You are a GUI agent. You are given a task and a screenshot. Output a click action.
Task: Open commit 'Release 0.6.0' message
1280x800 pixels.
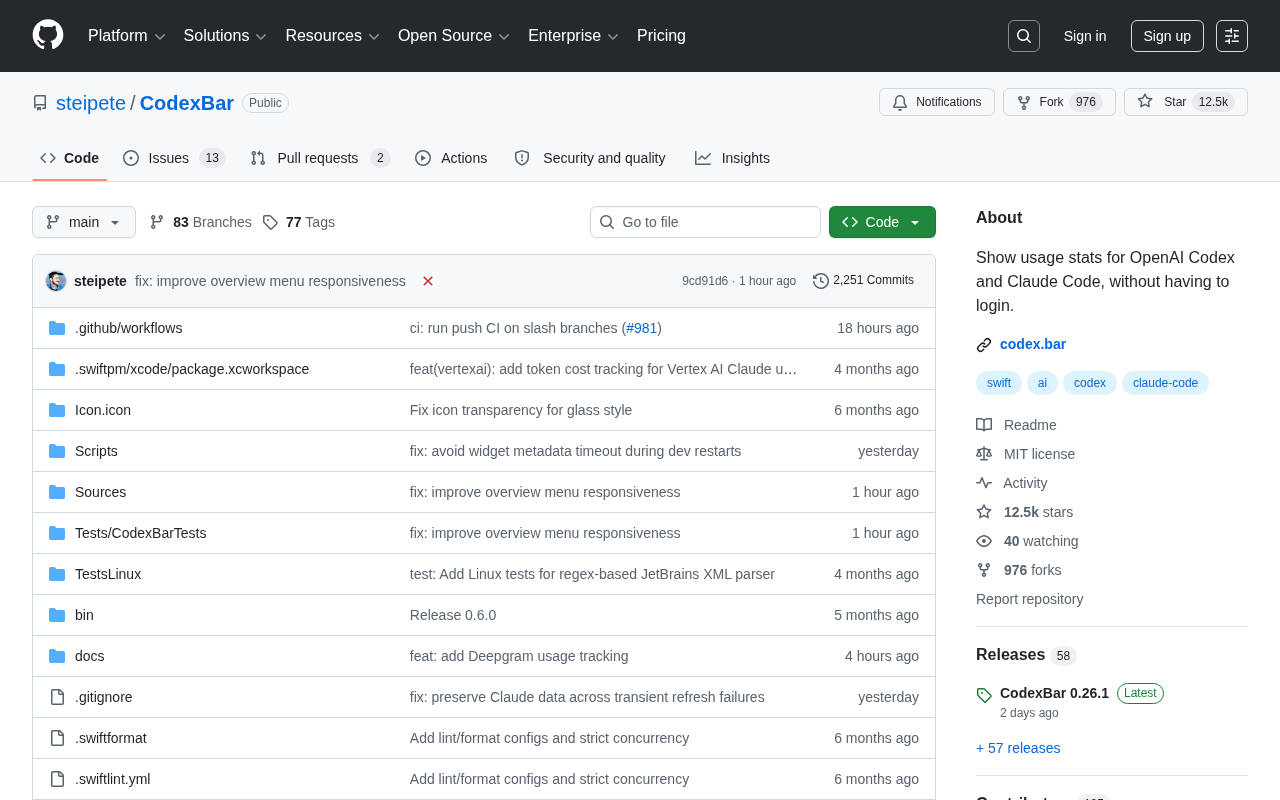(x=453, y=615)
